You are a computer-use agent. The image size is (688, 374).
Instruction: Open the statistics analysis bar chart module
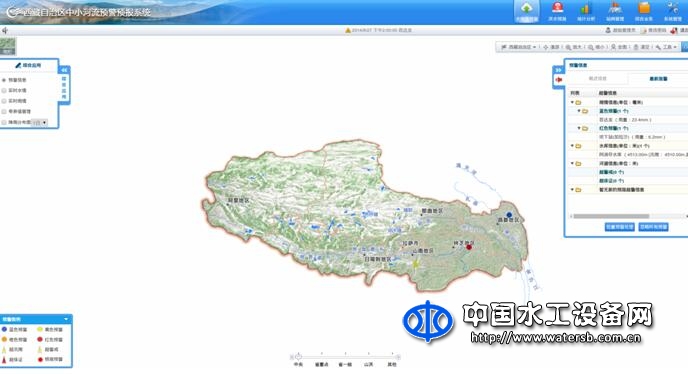click(x=585, y=11)
